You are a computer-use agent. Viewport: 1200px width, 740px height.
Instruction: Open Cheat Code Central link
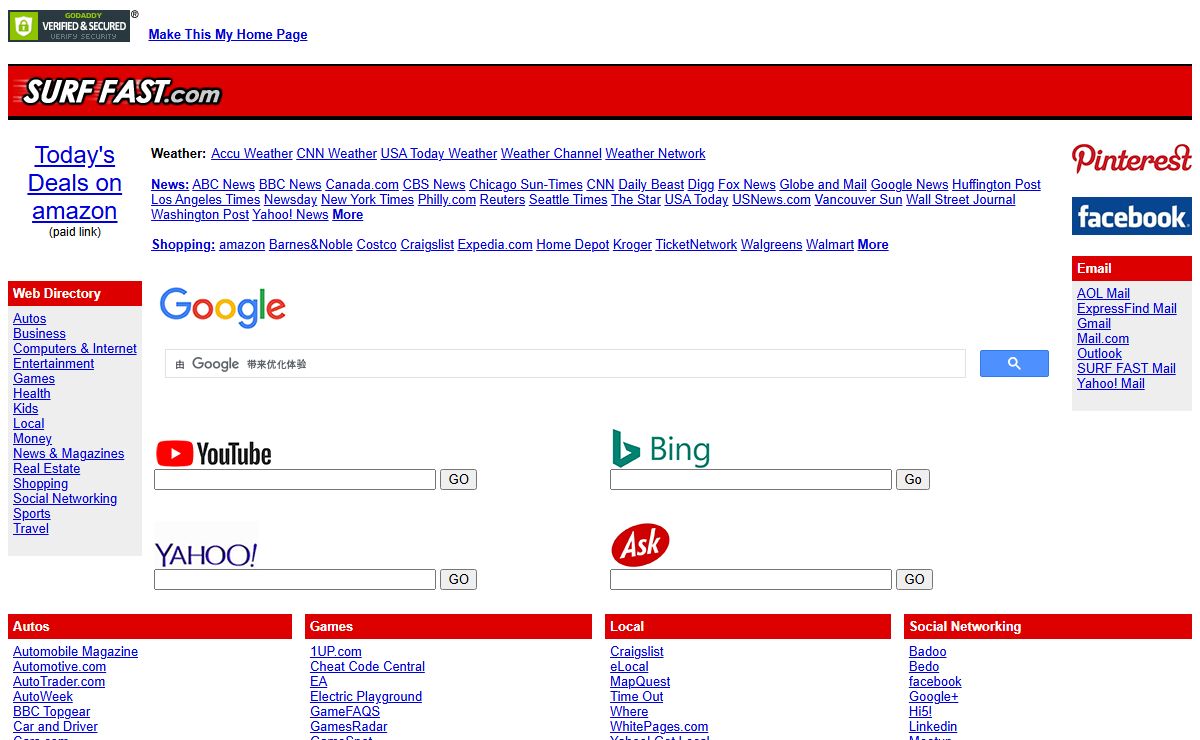pos(367,667)
